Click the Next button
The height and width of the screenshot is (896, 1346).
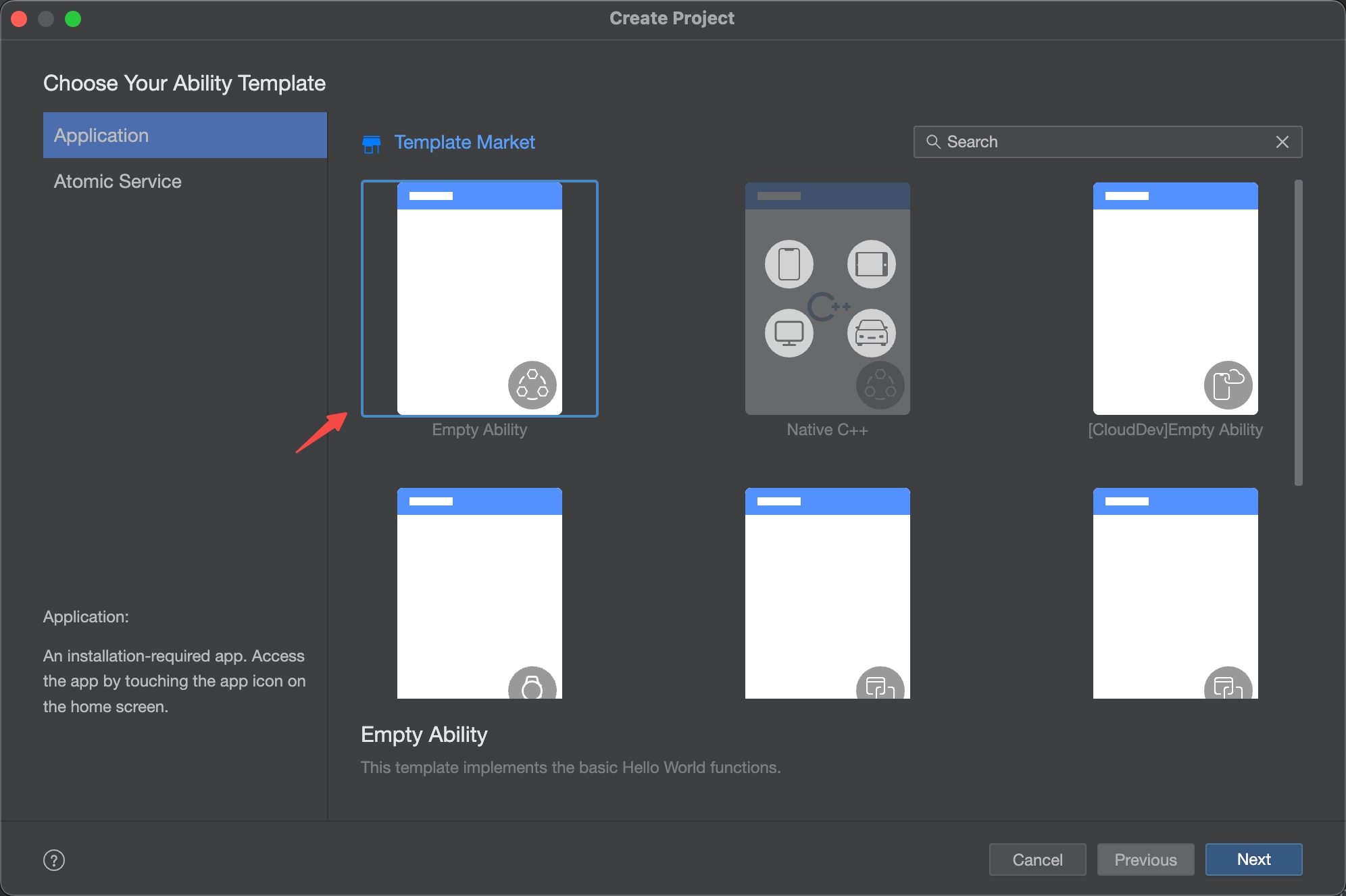pyautogui.click(x=1253, y=860)
